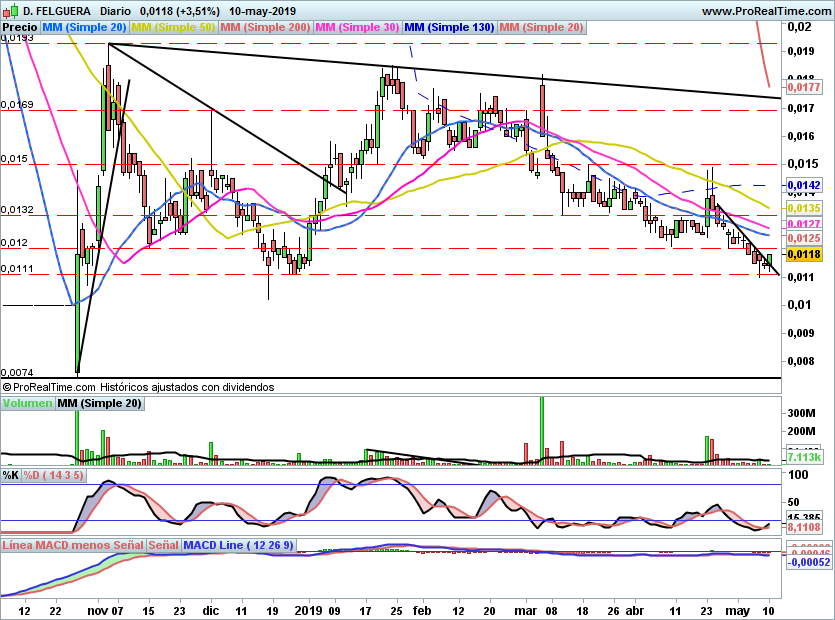Select the pink MM (Simple 30) label
Screen dimensions: 835x620
click(357, 27)
